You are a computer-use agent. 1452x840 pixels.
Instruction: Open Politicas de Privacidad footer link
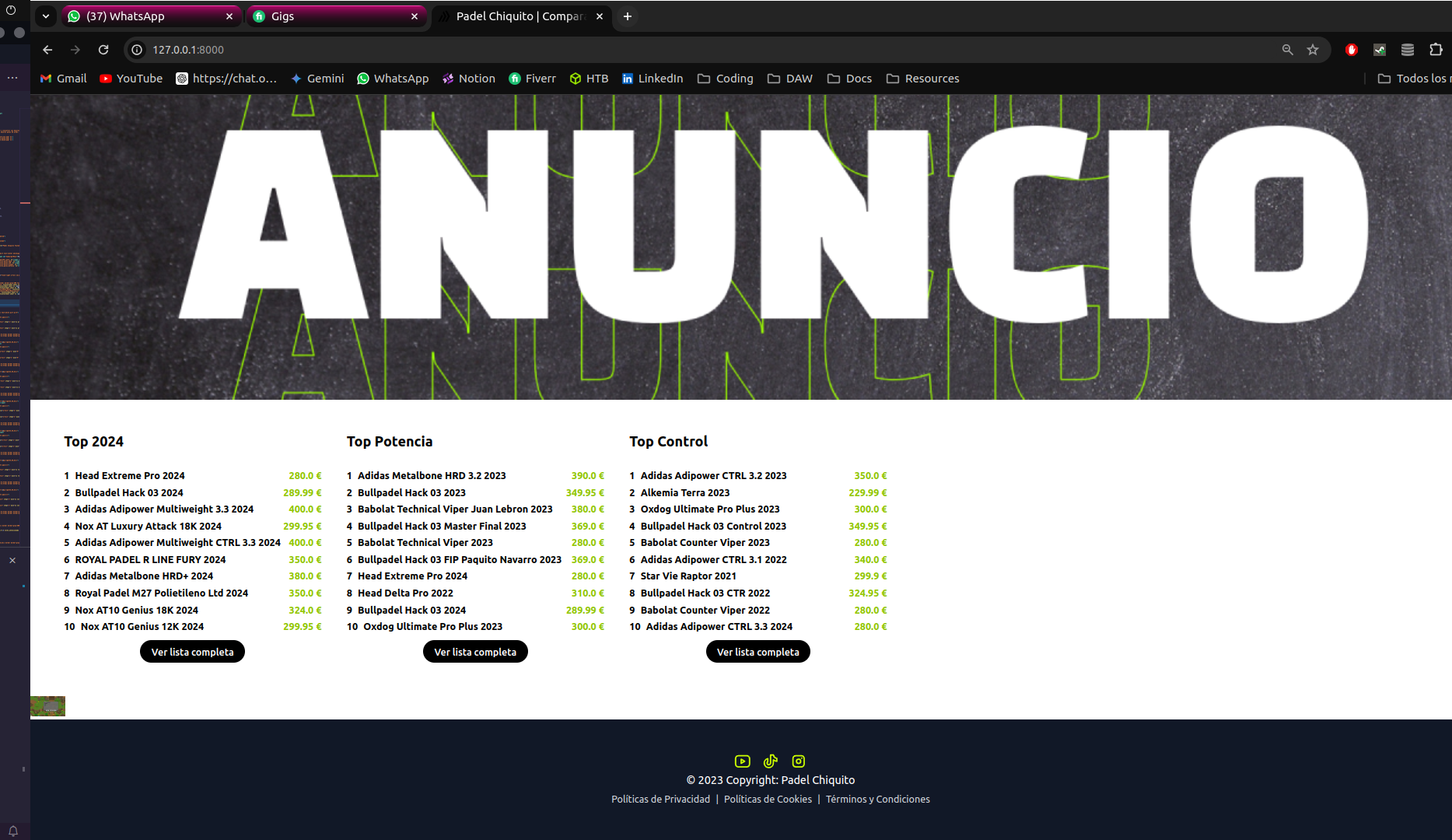(x=660, y=800)
